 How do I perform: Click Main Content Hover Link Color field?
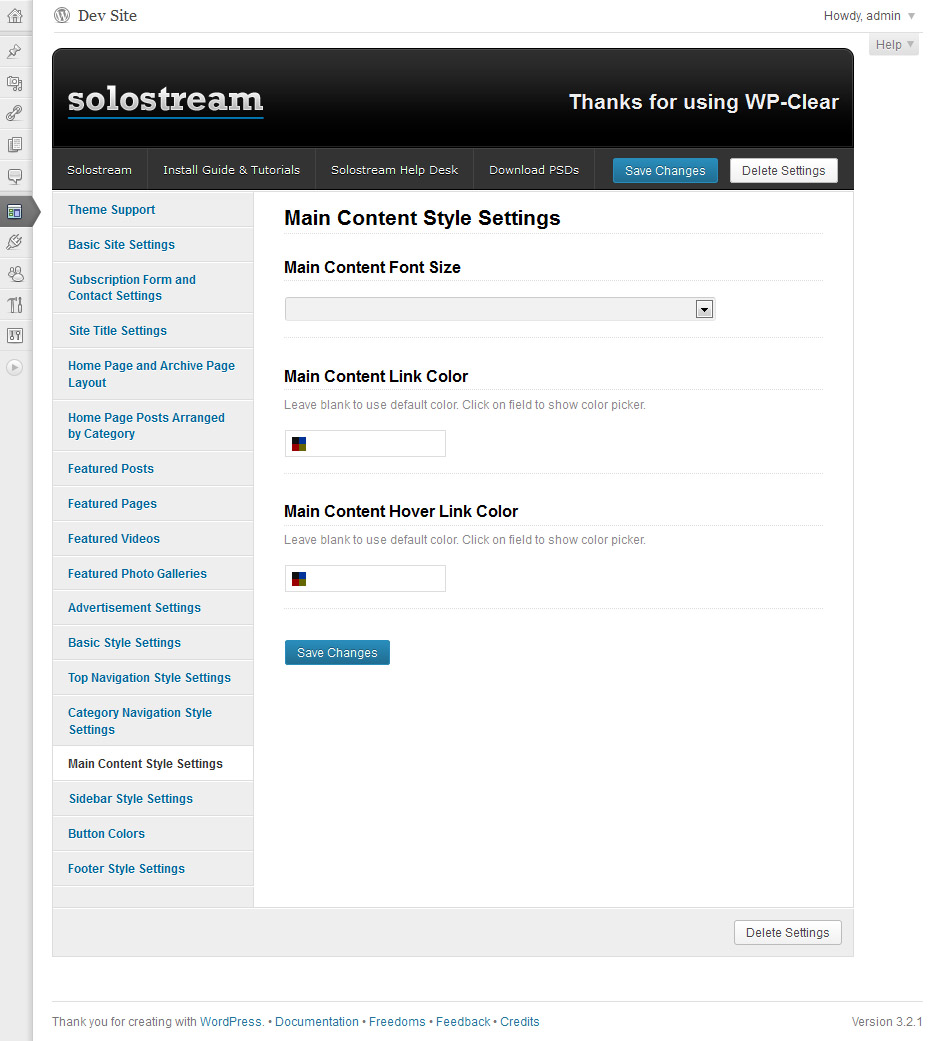click(x=365, y=578)
